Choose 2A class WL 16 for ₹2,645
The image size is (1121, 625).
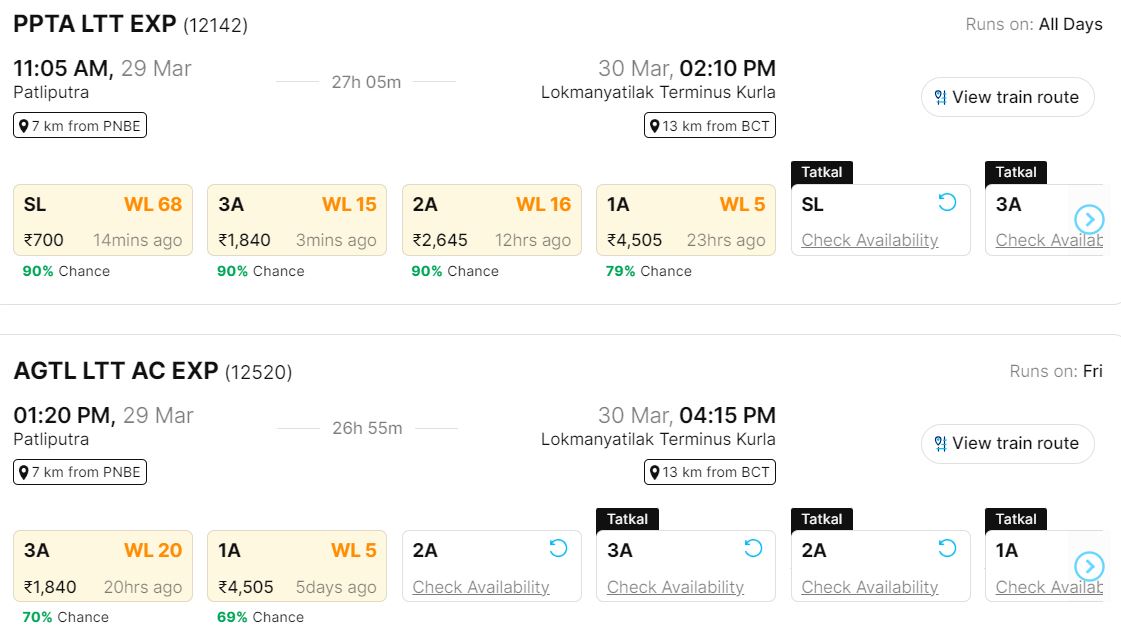491,220
